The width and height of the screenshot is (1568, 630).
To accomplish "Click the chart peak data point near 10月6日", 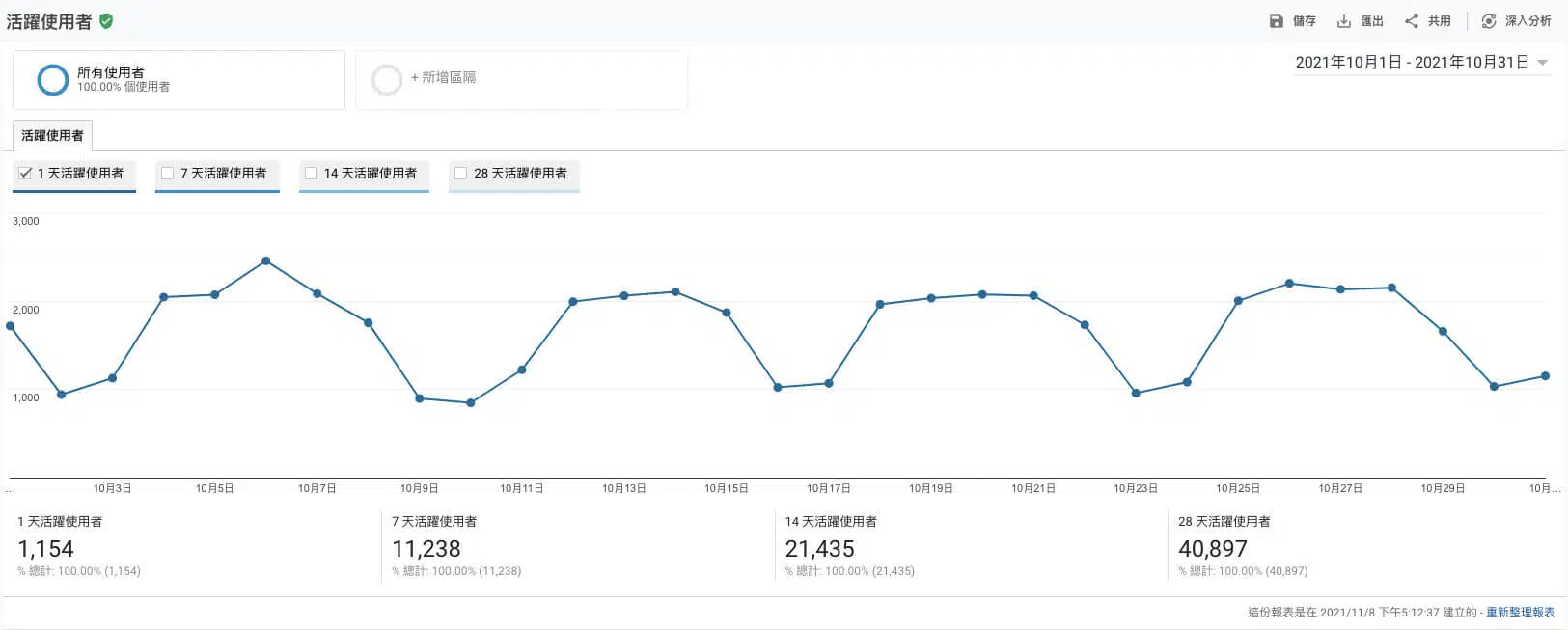I will tap(266, 261).
